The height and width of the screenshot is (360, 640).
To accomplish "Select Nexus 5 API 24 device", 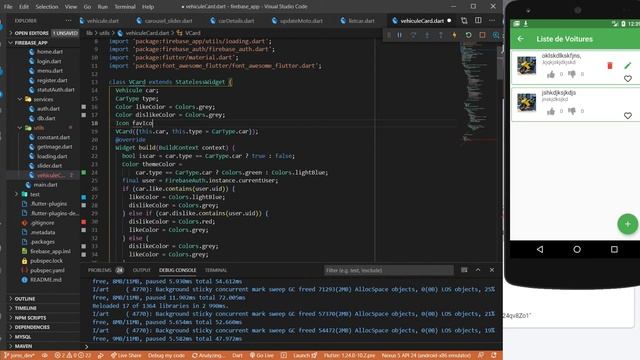I will click(x=427, y=356).
